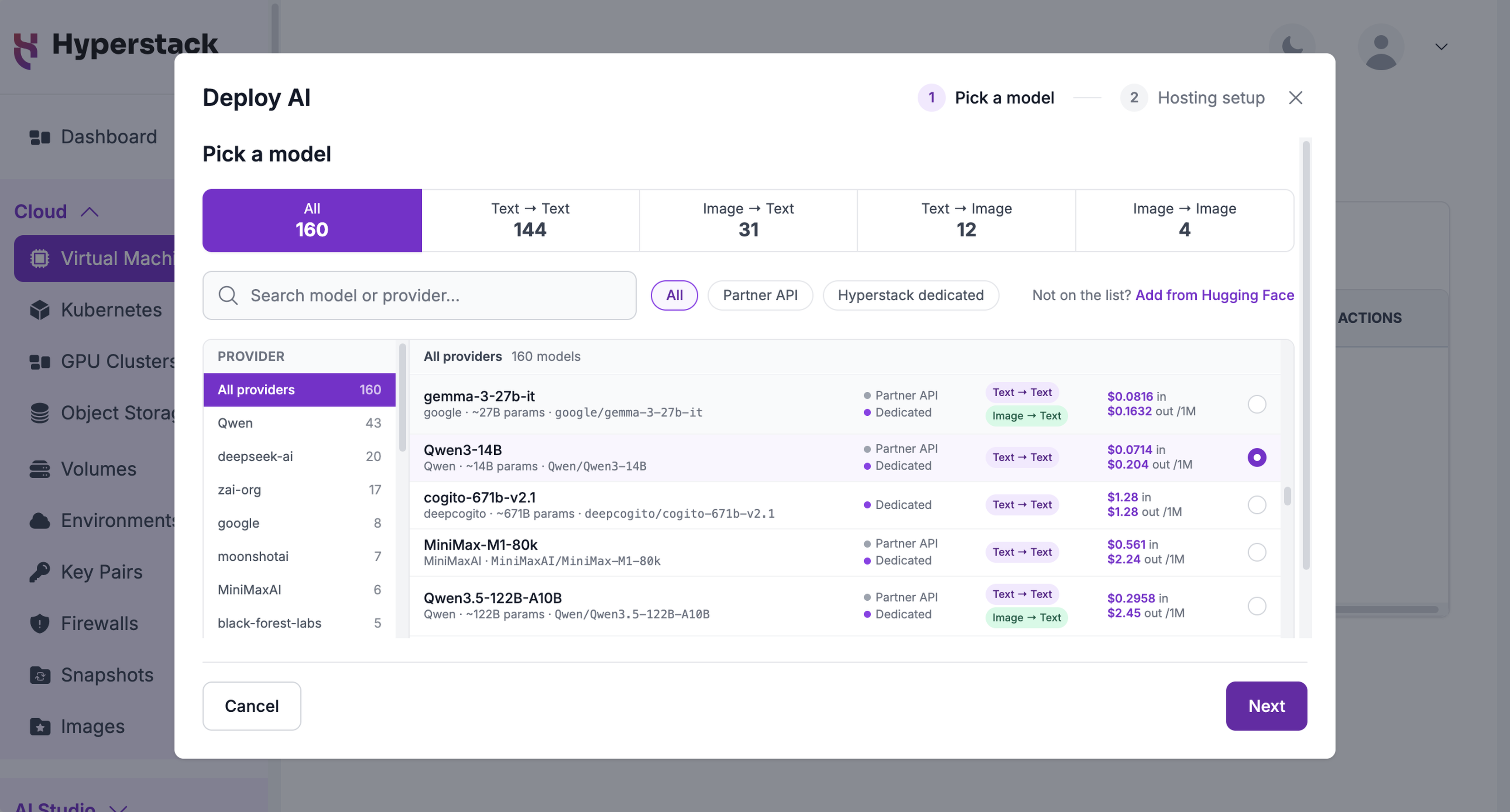This screenshot has width=1510, height=812.
Task: Switch to Text → Text 144 tab
Action: coord(531,220)
